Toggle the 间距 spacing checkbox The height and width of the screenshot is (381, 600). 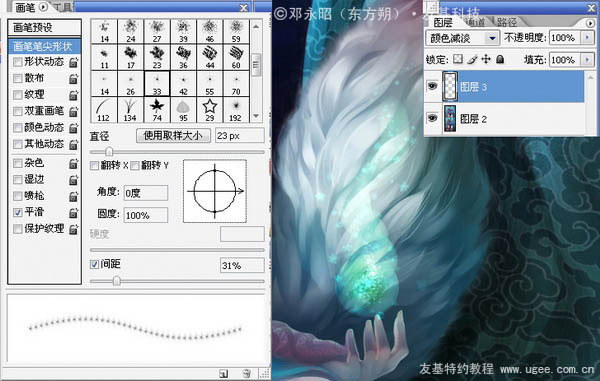[x=95, y=264]
